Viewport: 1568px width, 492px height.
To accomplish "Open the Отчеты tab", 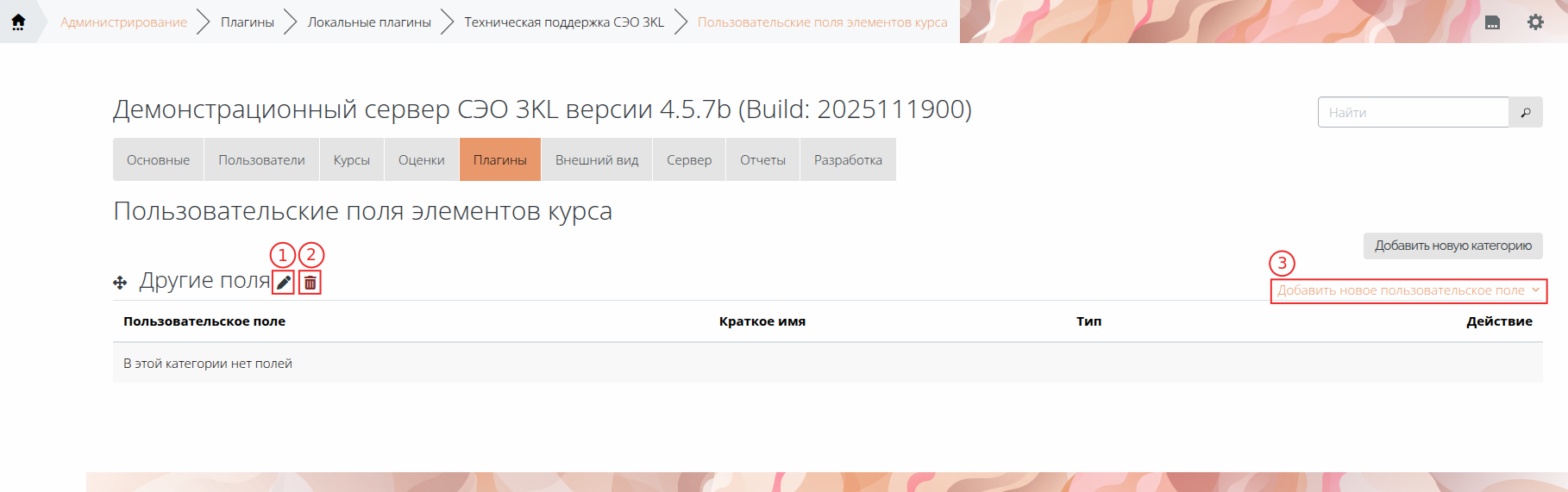I will [762, 160].
